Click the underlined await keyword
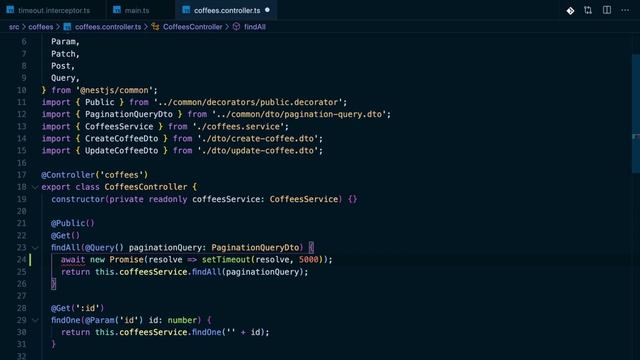This screenshot has width=640, height=360. pyautogui.click(x=73, y=260)
